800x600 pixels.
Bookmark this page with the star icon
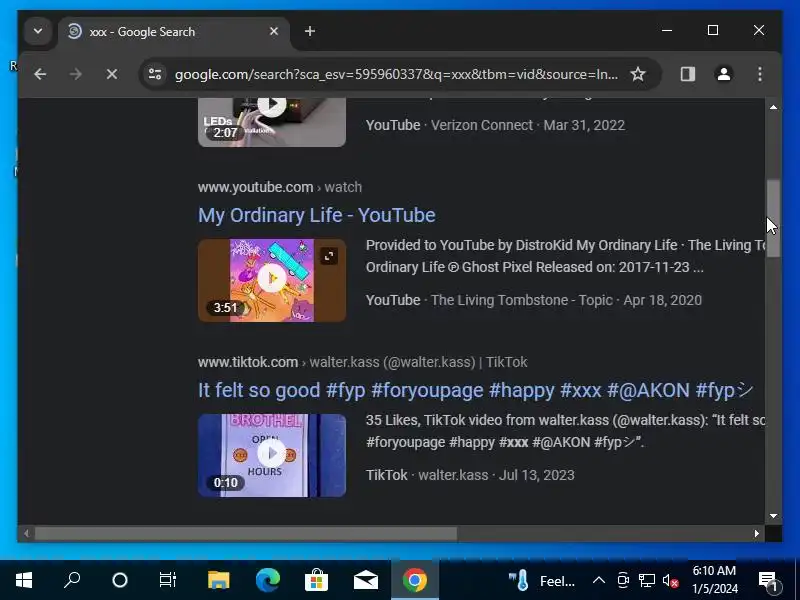coord(638,74)
